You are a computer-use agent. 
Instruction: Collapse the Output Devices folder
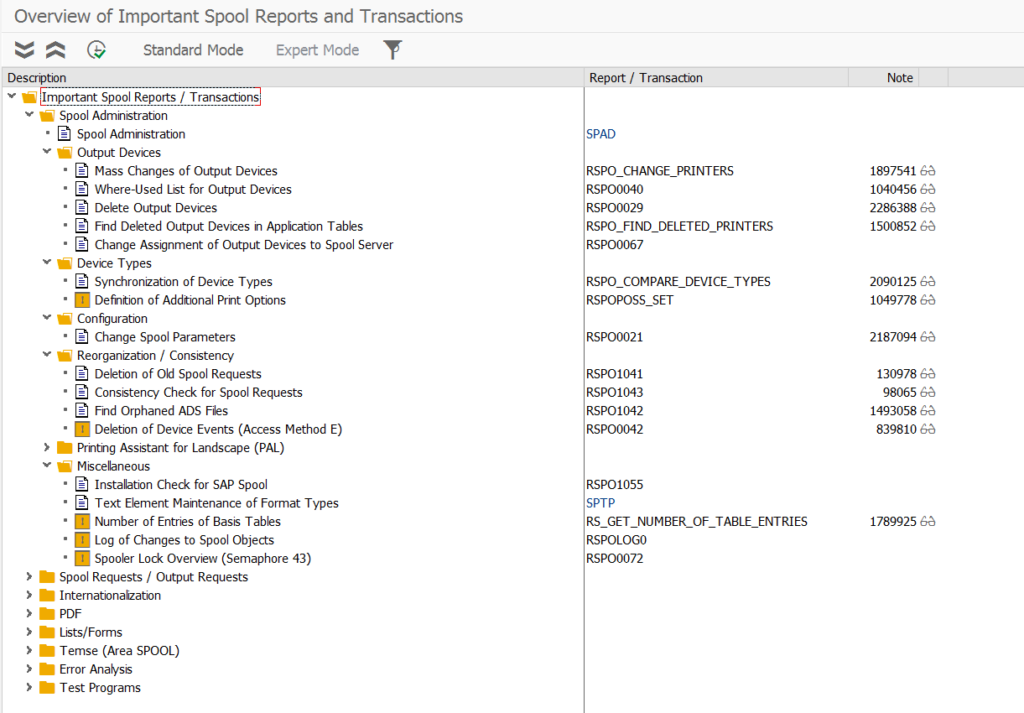coord(47,153)
